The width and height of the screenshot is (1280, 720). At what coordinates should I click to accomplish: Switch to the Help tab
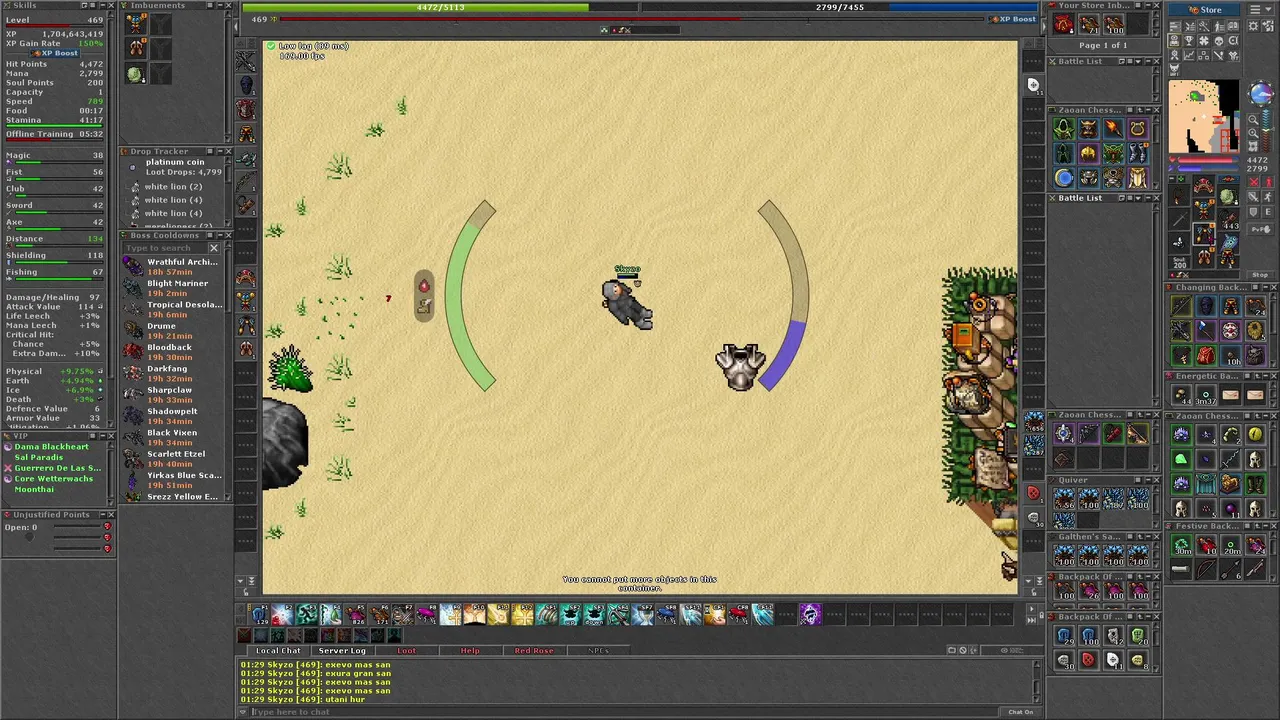click(x=470, y=650)
